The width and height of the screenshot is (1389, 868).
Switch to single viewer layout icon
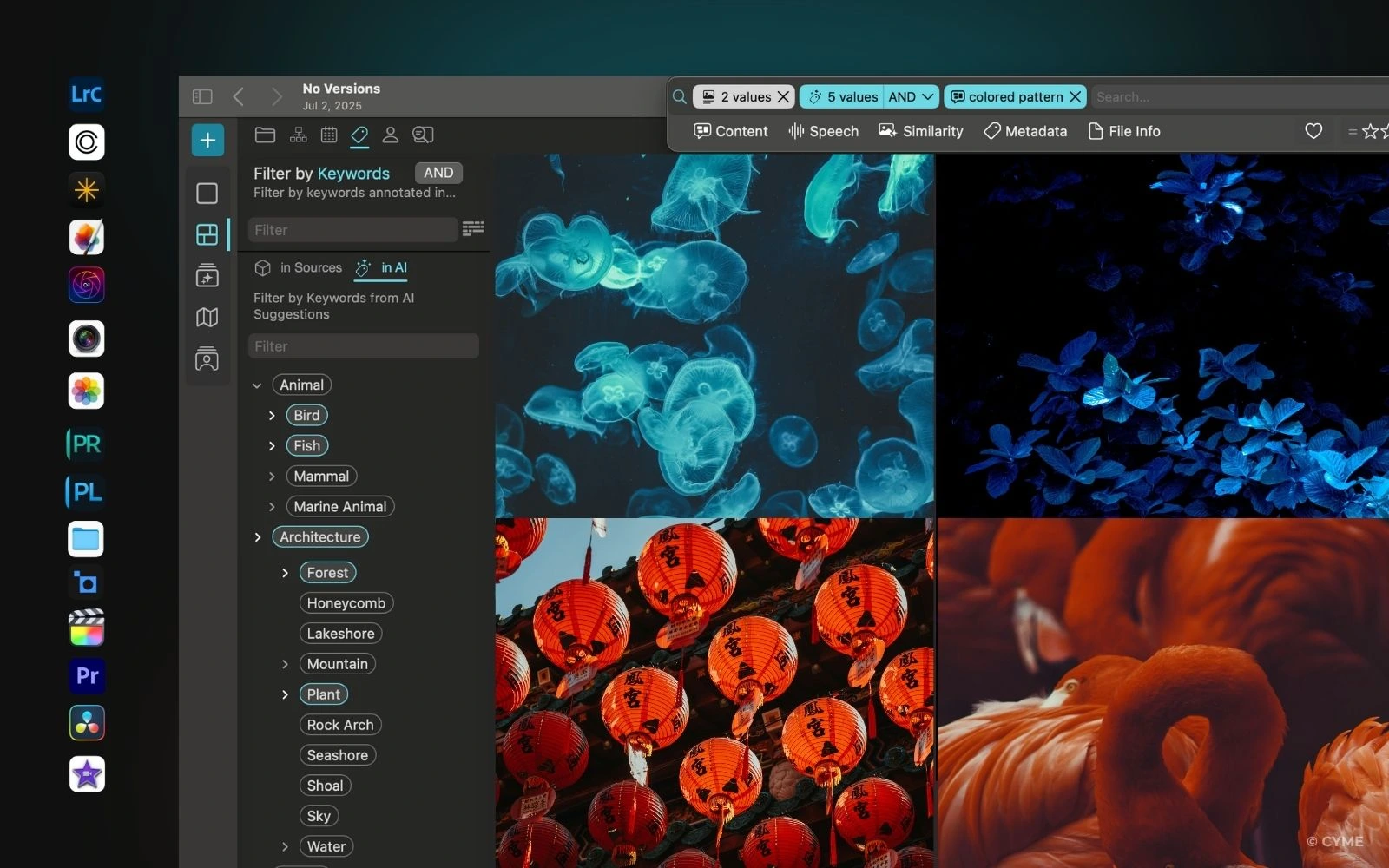(207, 193)
